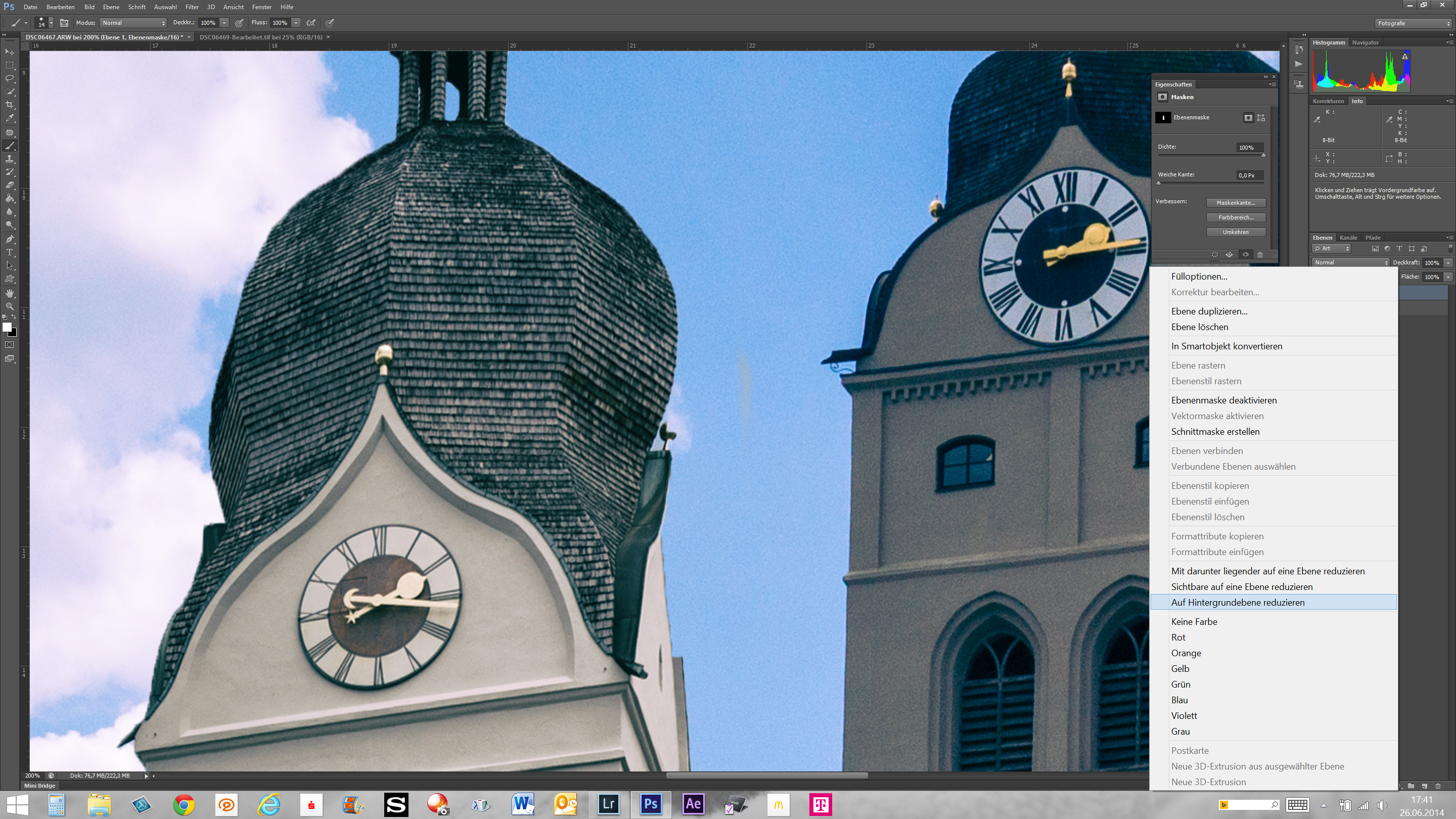Swap foreground and background colors
This screenshot has height=819, width=1456.
click(x=14, y=317)
